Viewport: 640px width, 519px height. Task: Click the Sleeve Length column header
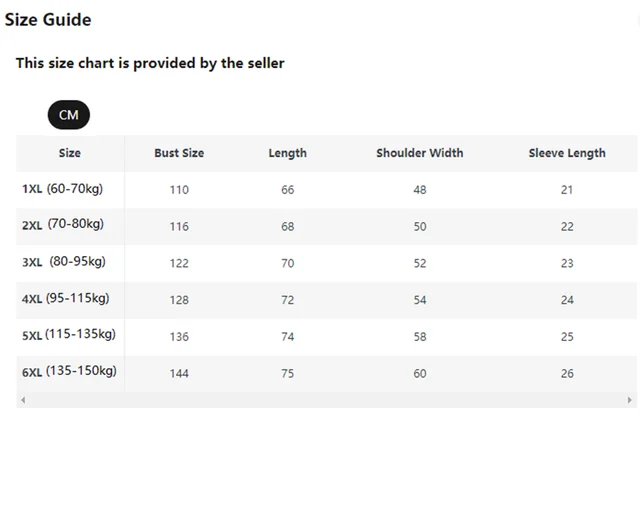[567, 153]
